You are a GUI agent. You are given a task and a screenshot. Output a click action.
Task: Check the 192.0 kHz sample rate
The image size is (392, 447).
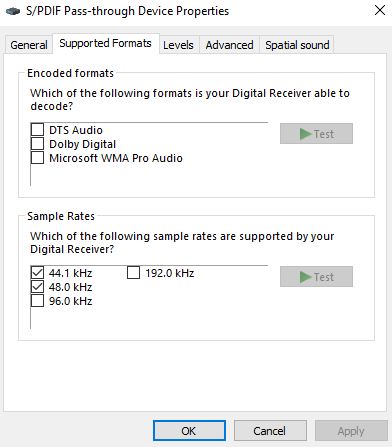click(133, 272)
